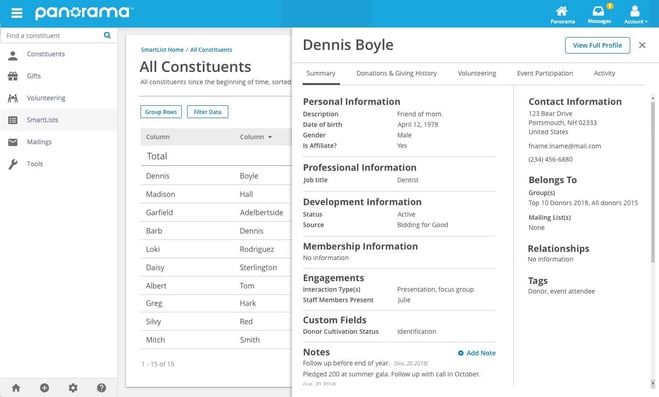Click the Group Rows button
Screen dimensions: 659x397
161,112
